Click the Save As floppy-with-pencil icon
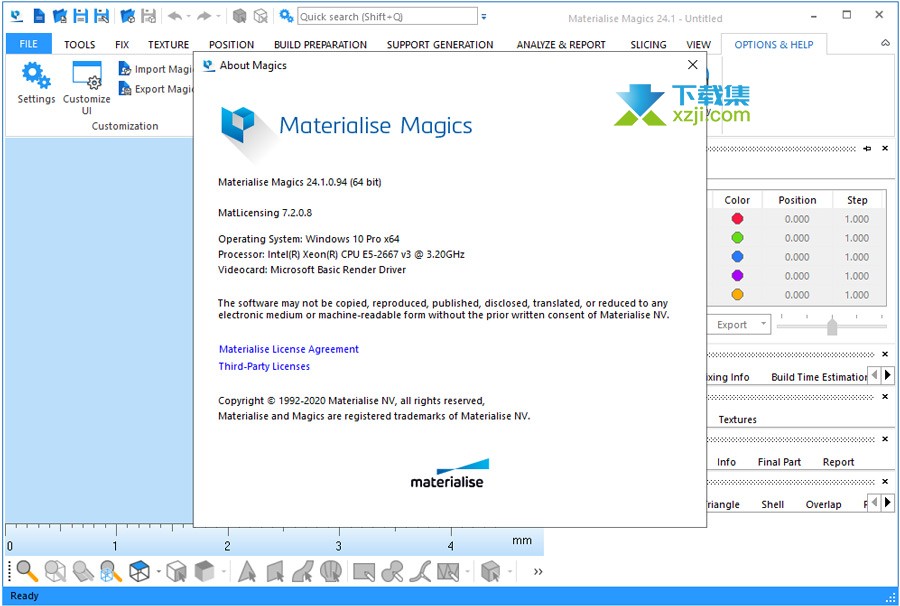This screenshot has height=606, width=900. pyautogui.click(x=102, y=16)
